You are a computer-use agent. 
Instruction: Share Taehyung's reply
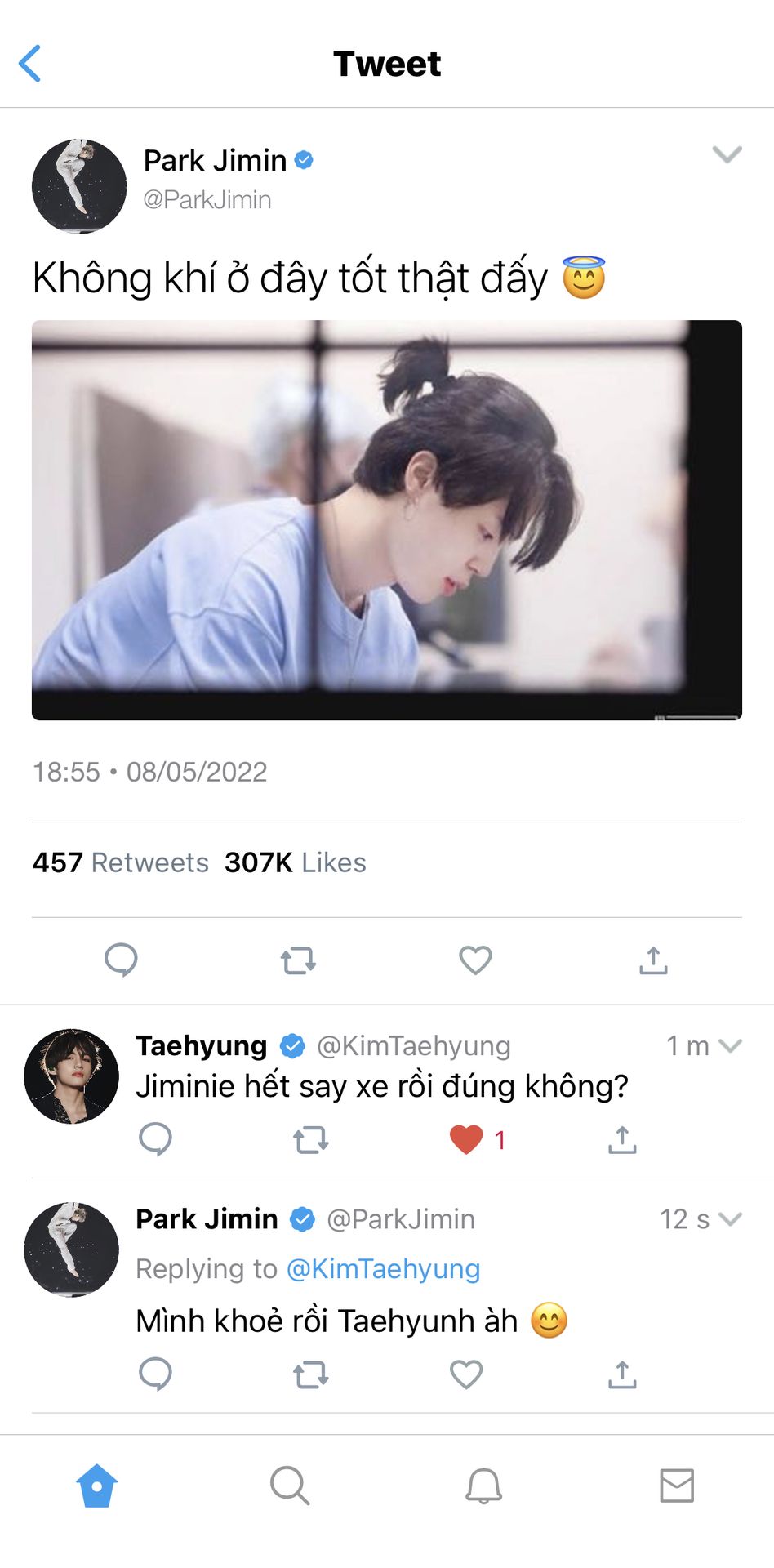coord(622,1139)
